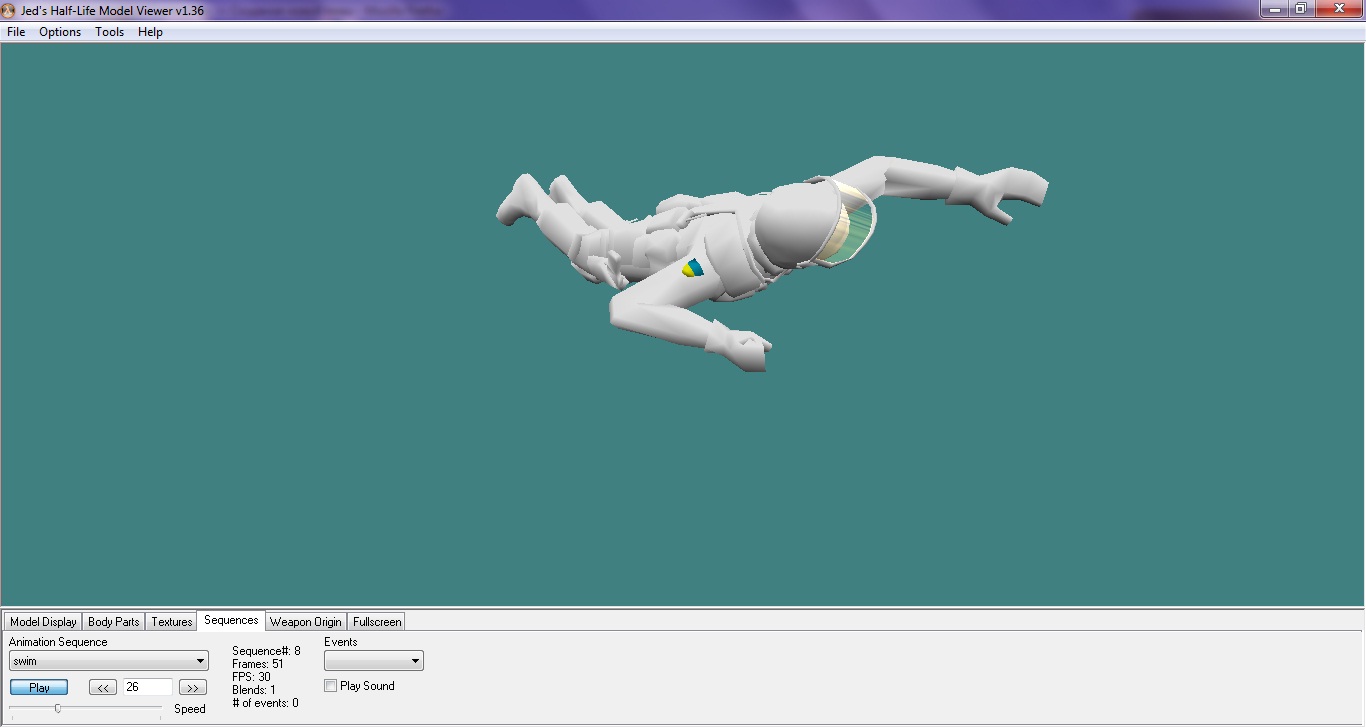Click the 'Sequence#: 8' text
Viewport: 1366px width, 728px height.
(x=266, y=651)
